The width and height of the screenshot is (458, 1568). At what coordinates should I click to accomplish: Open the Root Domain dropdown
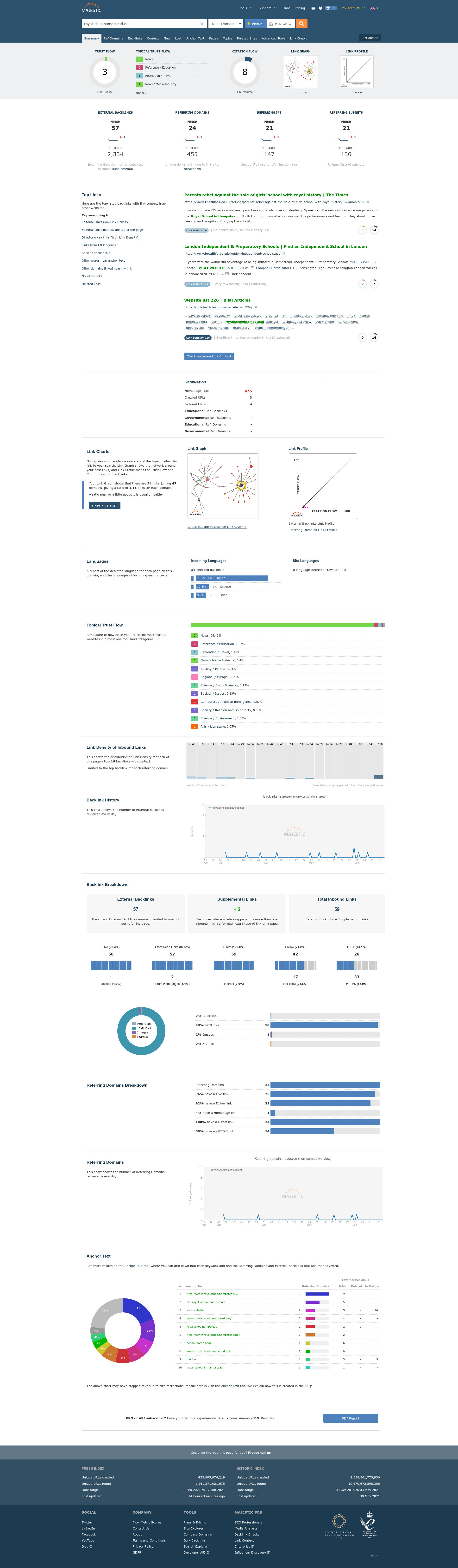click(x=226, y=24)
